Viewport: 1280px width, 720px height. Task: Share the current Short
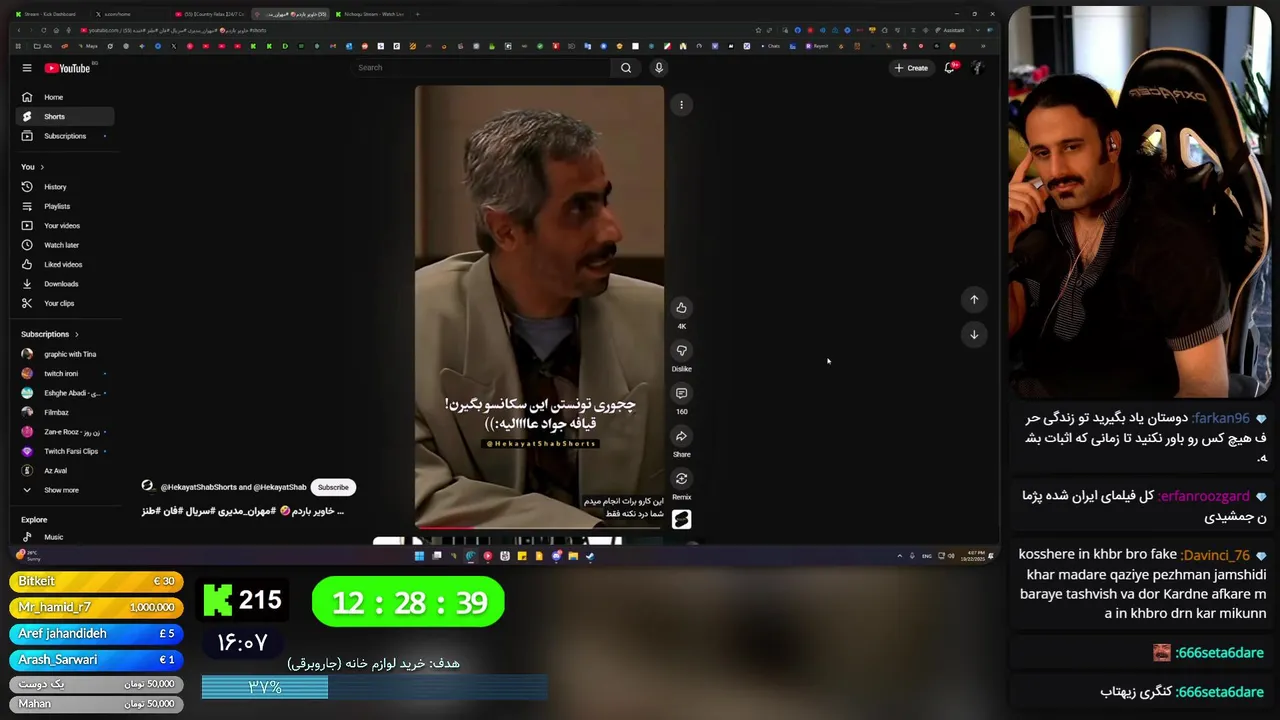point(681,436)
